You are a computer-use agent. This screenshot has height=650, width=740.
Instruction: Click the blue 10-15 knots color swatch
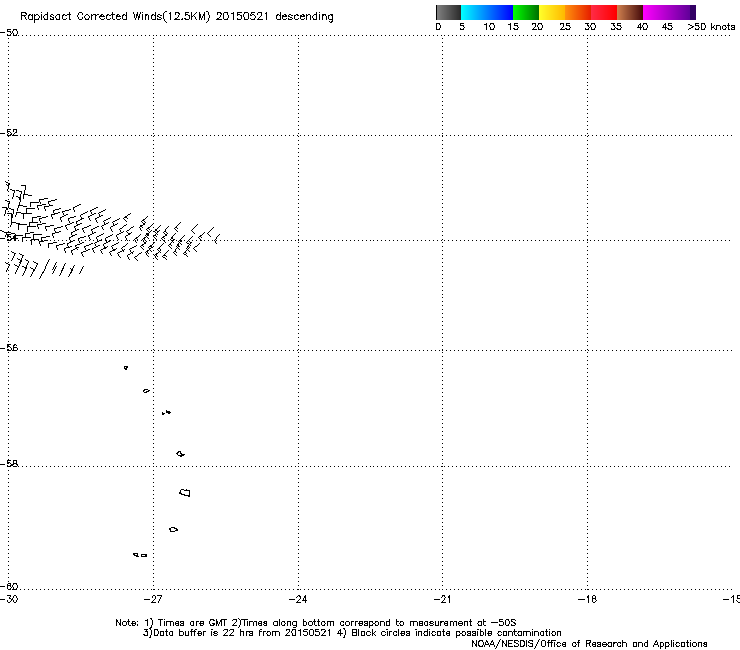[x=500, y=12]
